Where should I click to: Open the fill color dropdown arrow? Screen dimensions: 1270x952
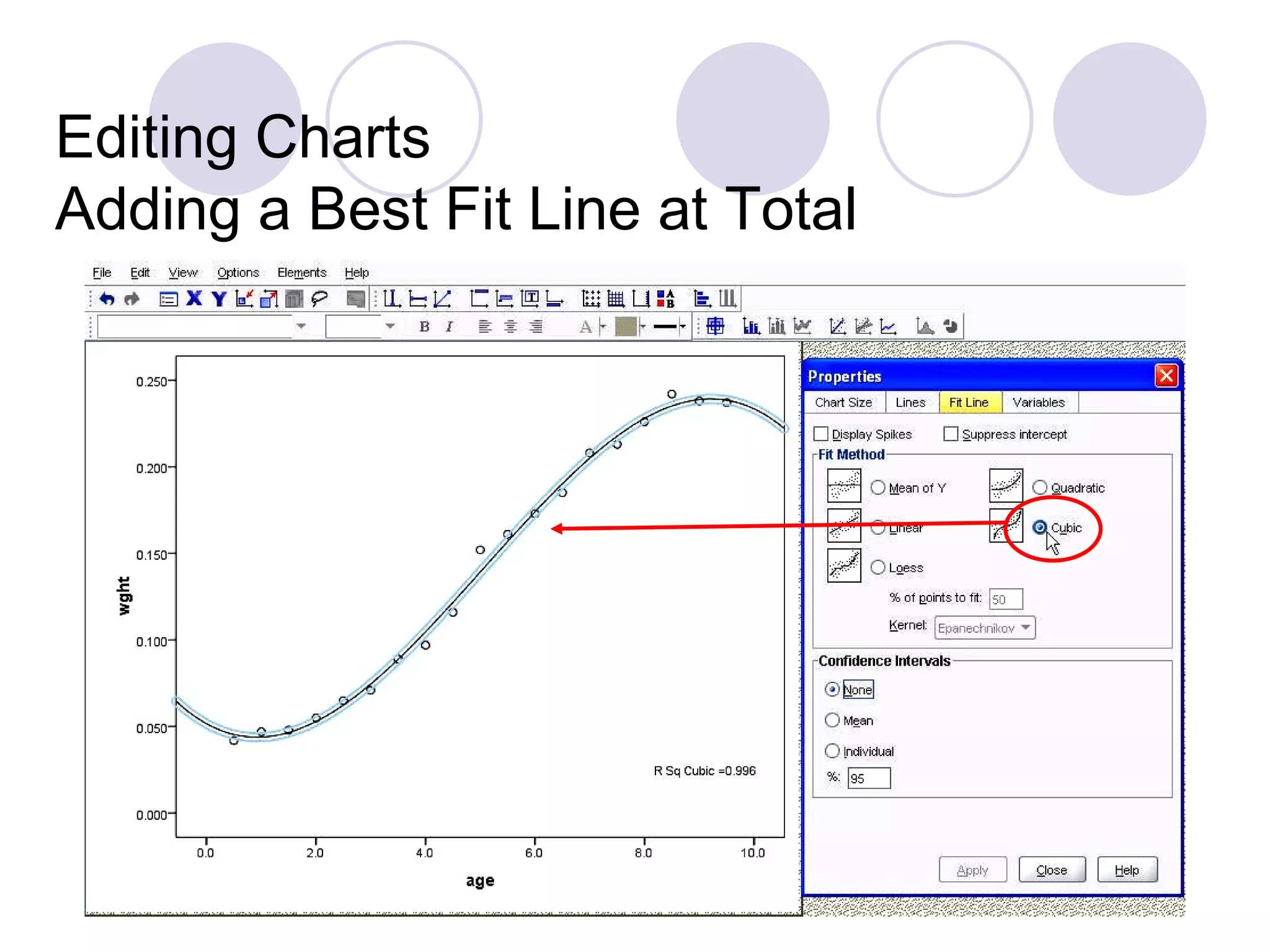(x=643, y=326)
